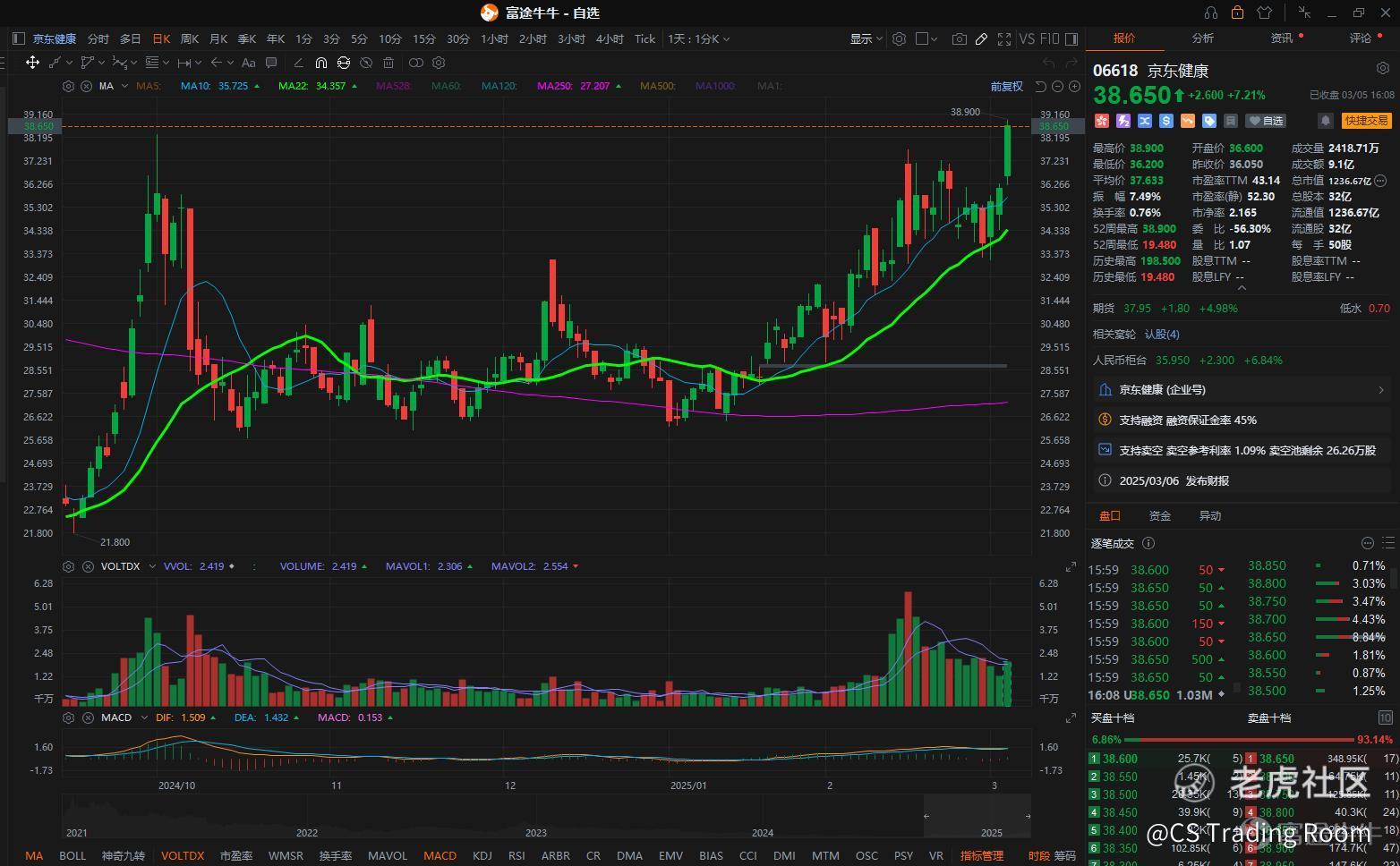This screenshot has height=866, width=1400.
Task: Open MA indicator settings gear
Action: point(68,86)
